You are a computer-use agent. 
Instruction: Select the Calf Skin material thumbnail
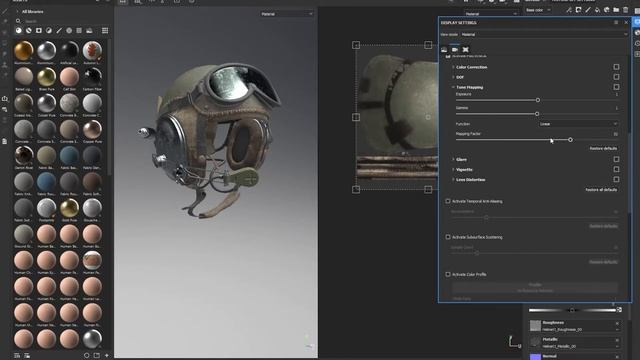(69, 77)
